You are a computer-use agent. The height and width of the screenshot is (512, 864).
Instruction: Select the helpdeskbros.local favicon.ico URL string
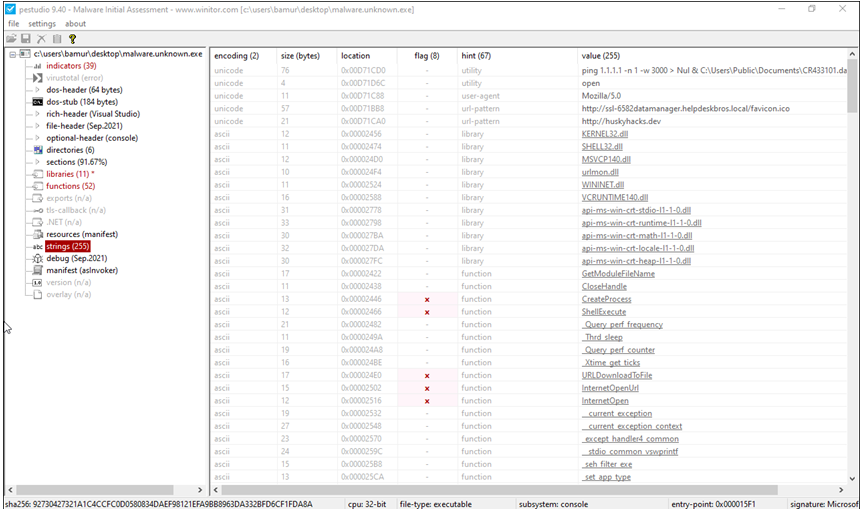click(685, 109)
